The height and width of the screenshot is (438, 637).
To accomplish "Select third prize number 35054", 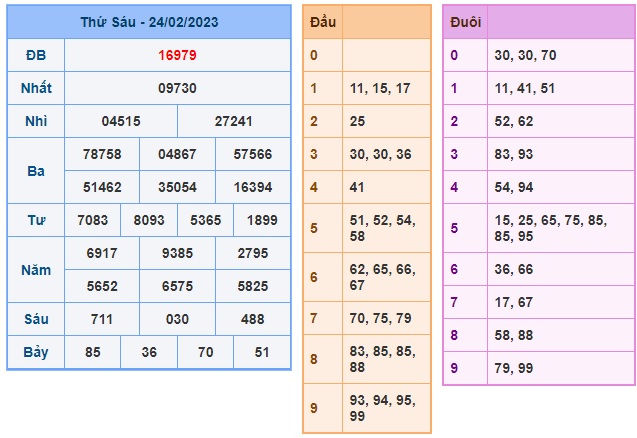I will pos(177,187).
